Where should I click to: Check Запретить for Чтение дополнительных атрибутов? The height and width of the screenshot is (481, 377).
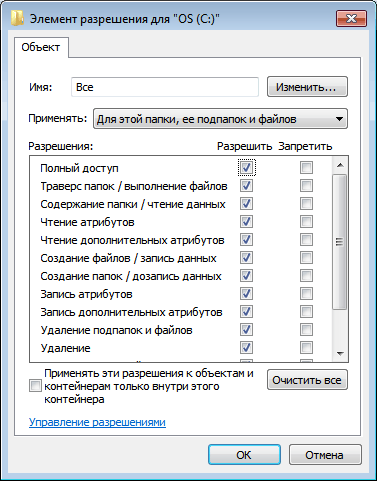306,239
